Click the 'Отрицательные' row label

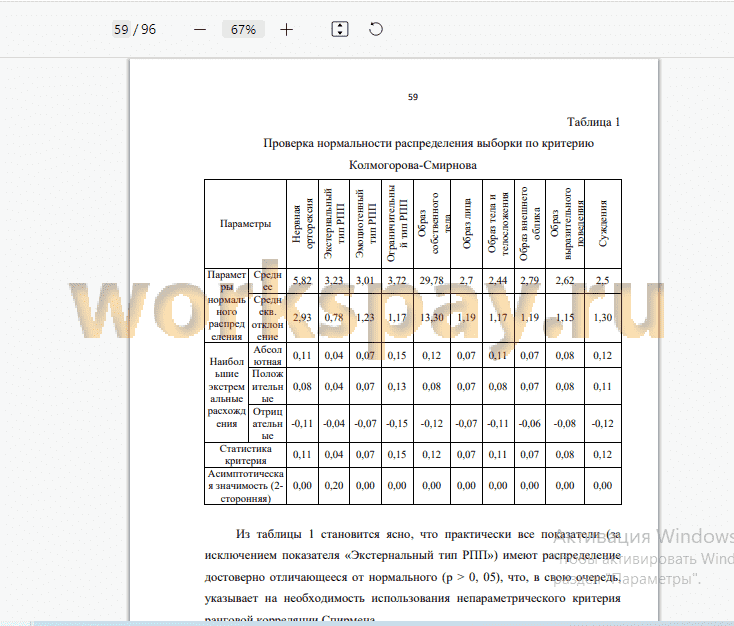(x=267, y=424)
